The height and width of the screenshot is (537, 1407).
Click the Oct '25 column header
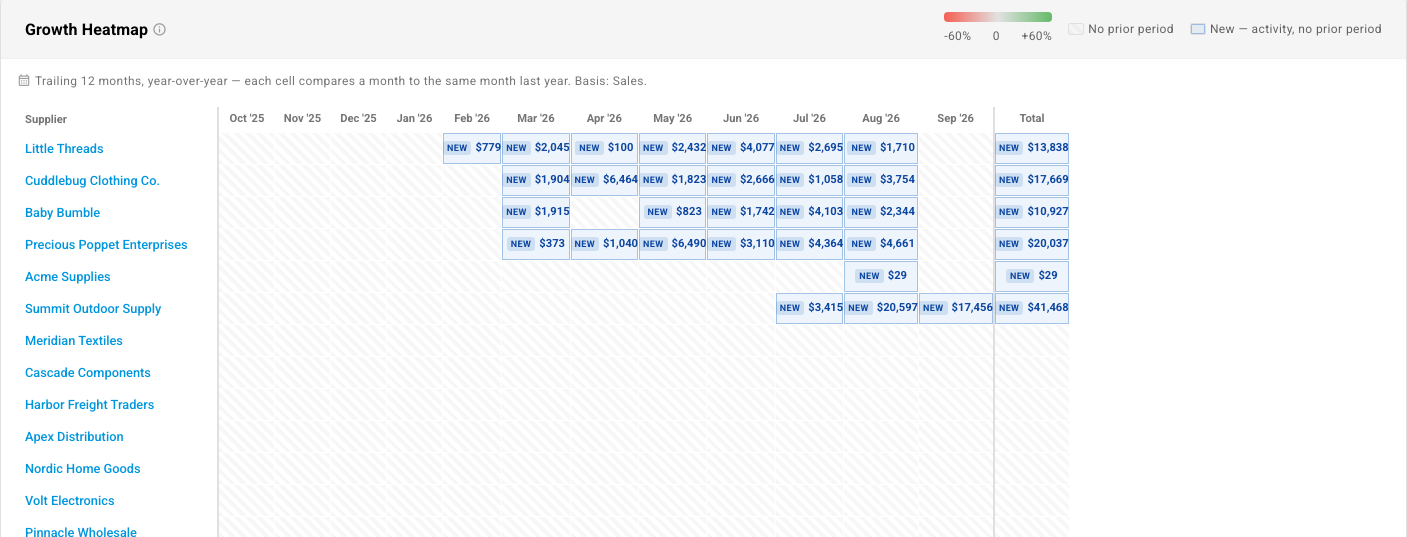pyautogui.click(x=247, y=118)
